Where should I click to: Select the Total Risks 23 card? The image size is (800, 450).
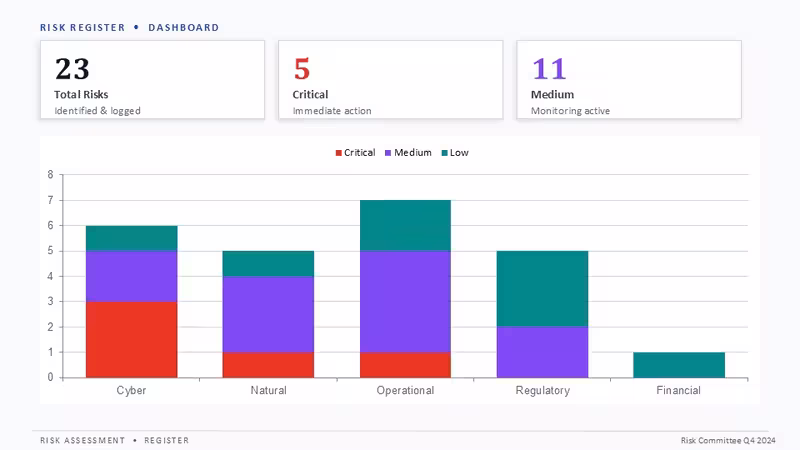153,80
